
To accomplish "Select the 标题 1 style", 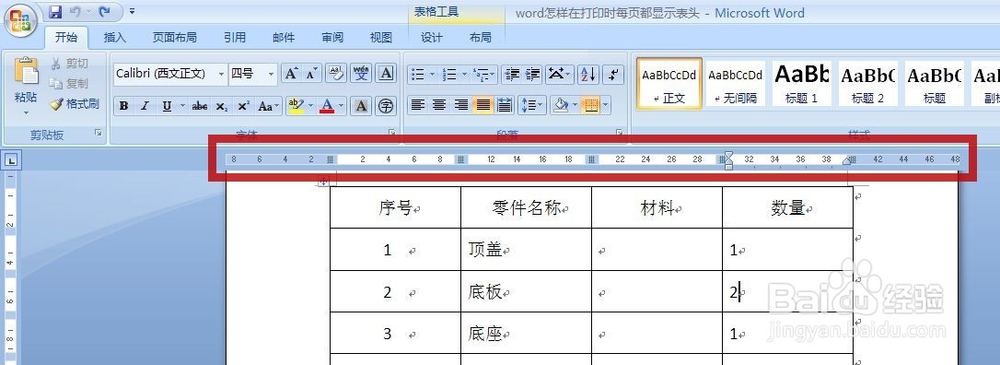I will point(802,83).
